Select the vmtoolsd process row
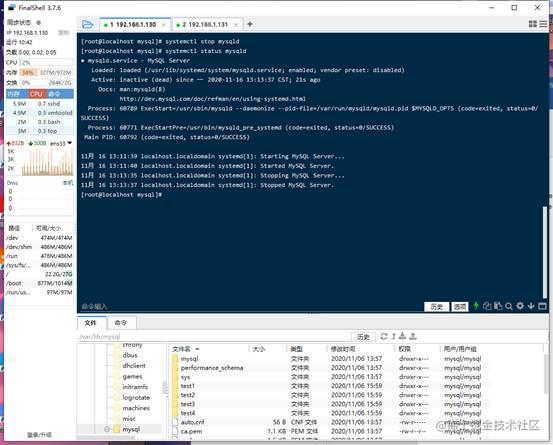 (40, 113)
